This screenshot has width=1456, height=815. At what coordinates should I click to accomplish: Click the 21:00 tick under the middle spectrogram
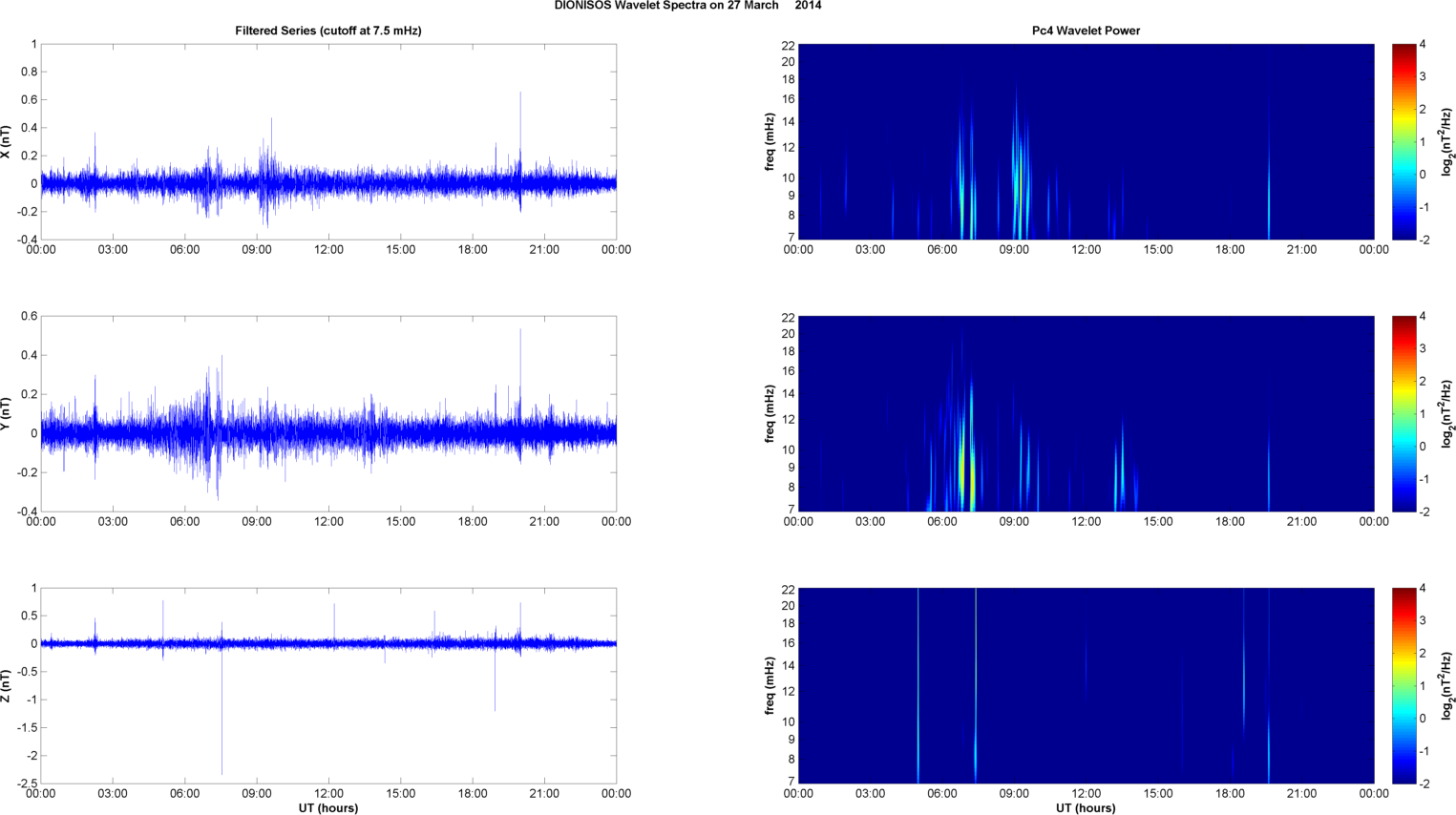click(1301, 522)
